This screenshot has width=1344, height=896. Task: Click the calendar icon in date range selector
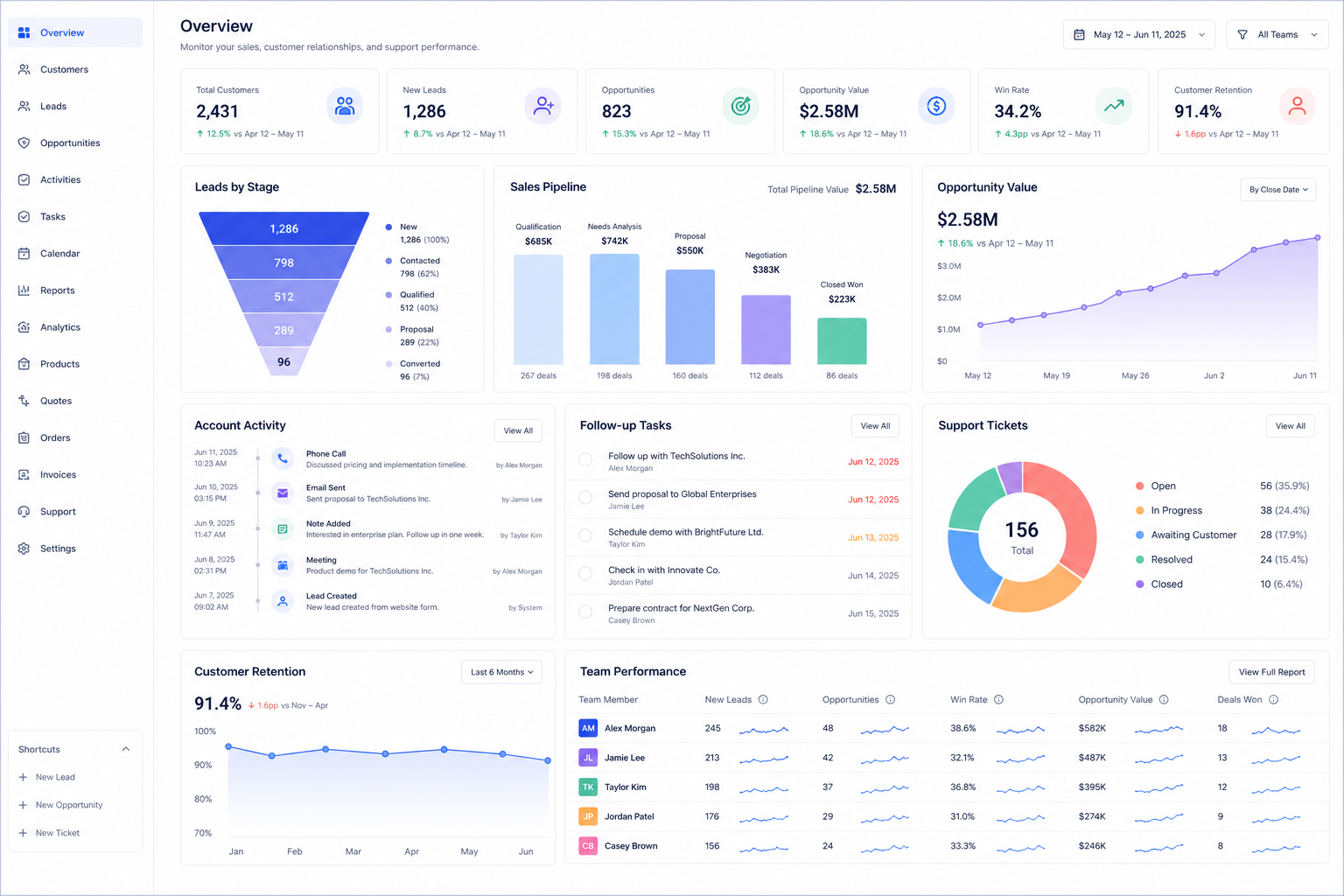coord(1079,35)
